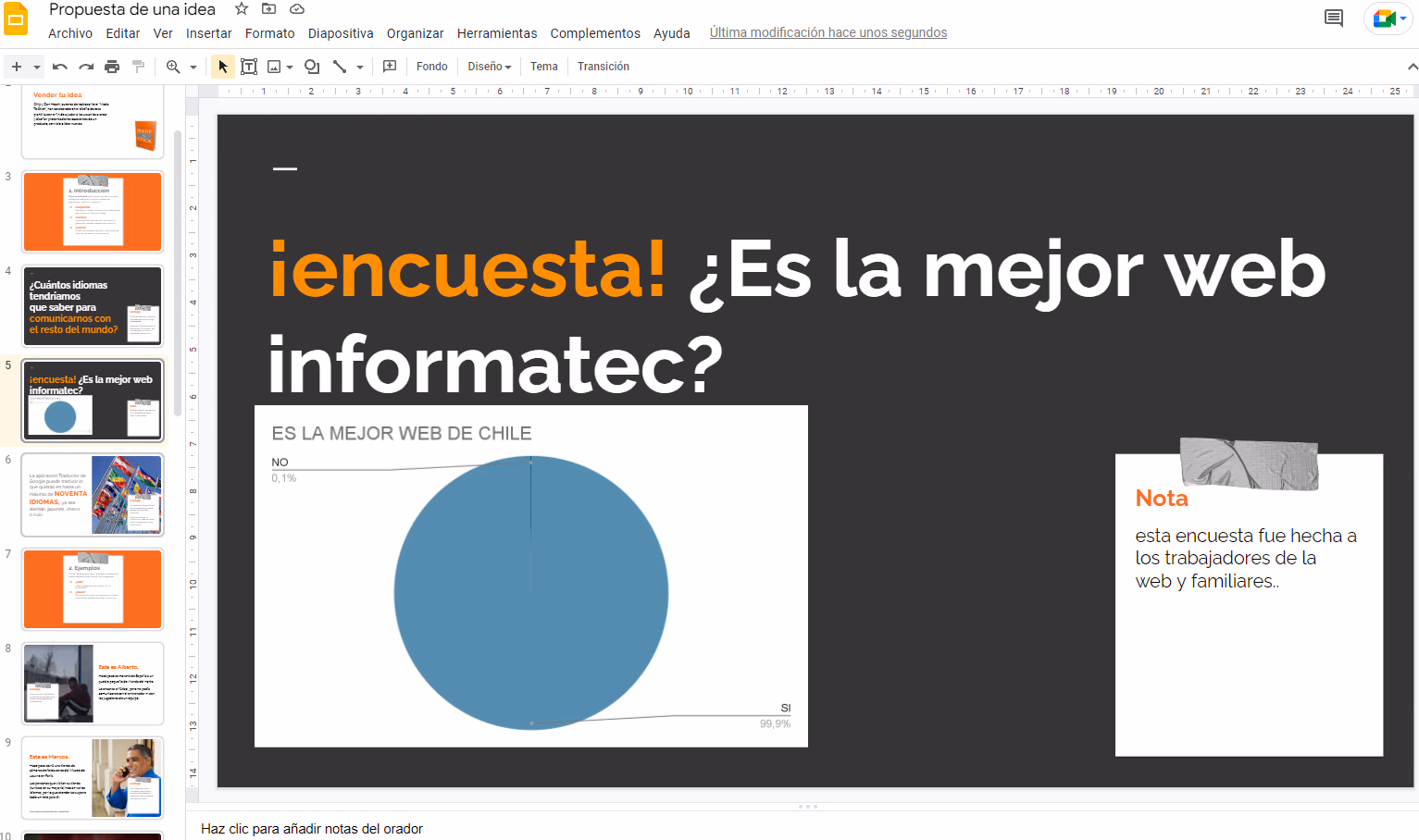Viewport: 1419px width, 840px height.
Task: Open the Complementos menu
Action: (x=595, y=33)
